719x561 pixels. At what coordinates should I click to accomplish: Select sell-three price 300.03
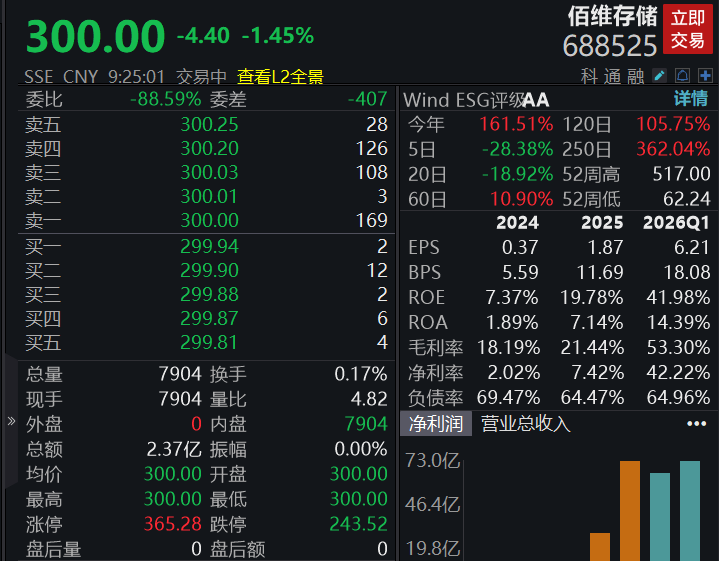point(210,172)
